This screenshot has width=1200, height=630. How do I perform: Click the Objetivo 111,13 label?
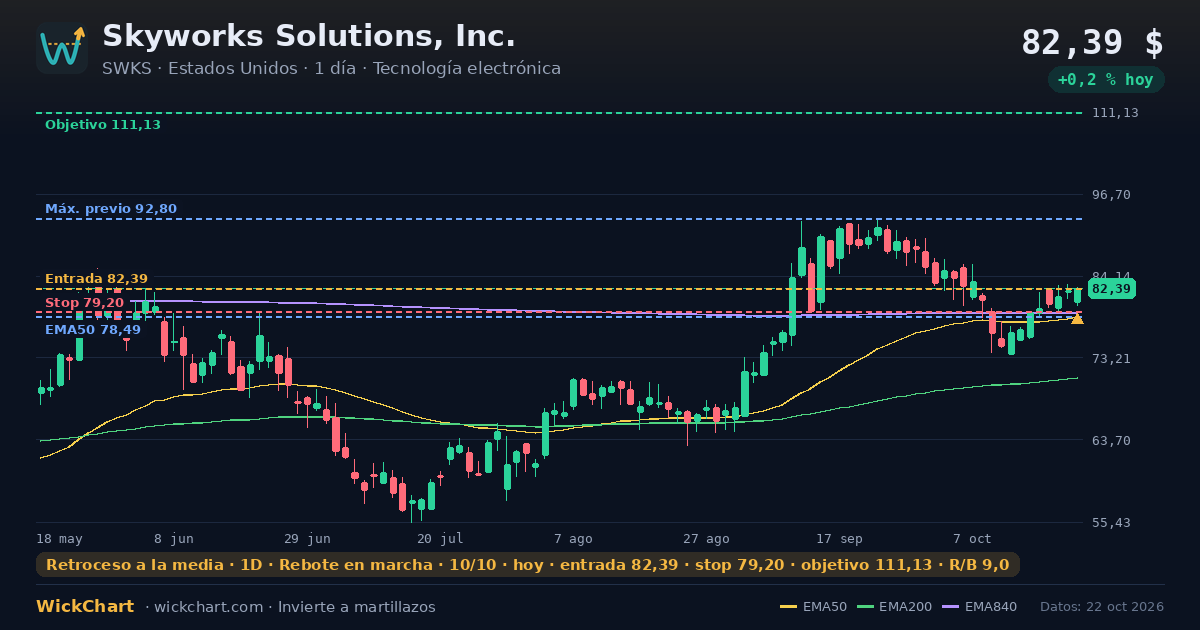[102, 124]
